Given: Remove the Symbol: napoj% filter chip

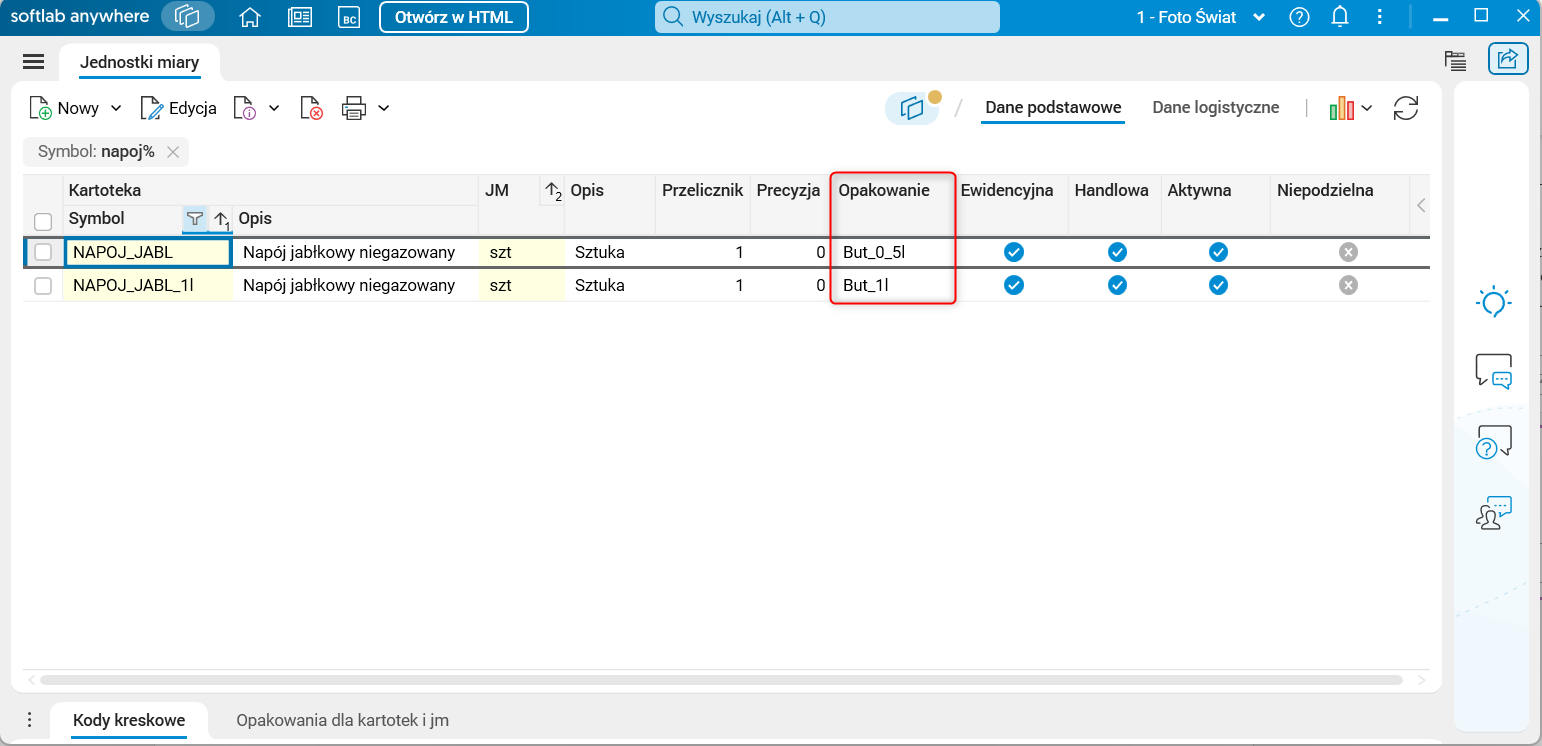Looking at the screenshot, I should [173, 152].
